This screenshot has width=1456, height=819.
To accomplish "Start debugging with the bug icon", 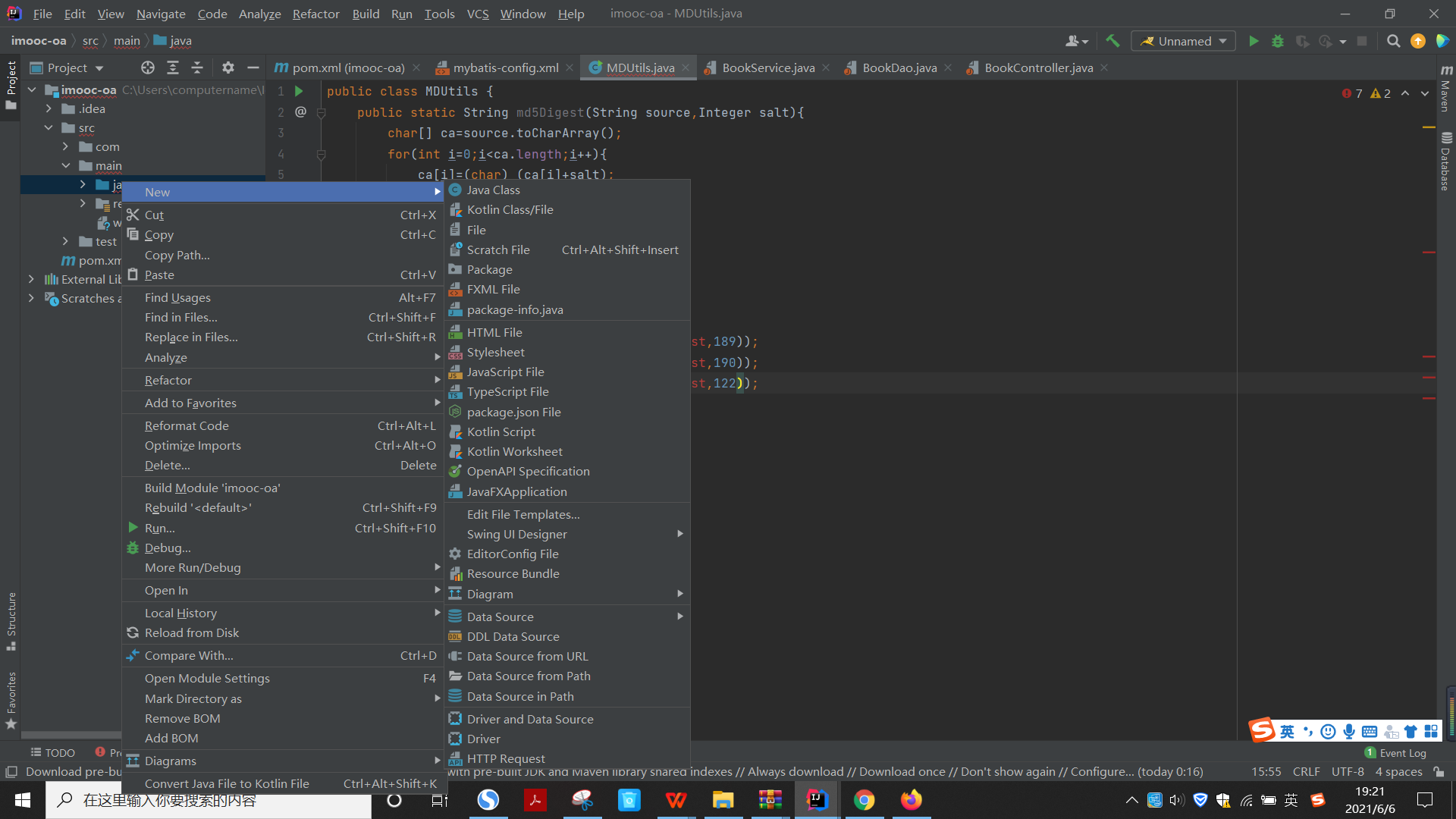I will click(1278, 41).
